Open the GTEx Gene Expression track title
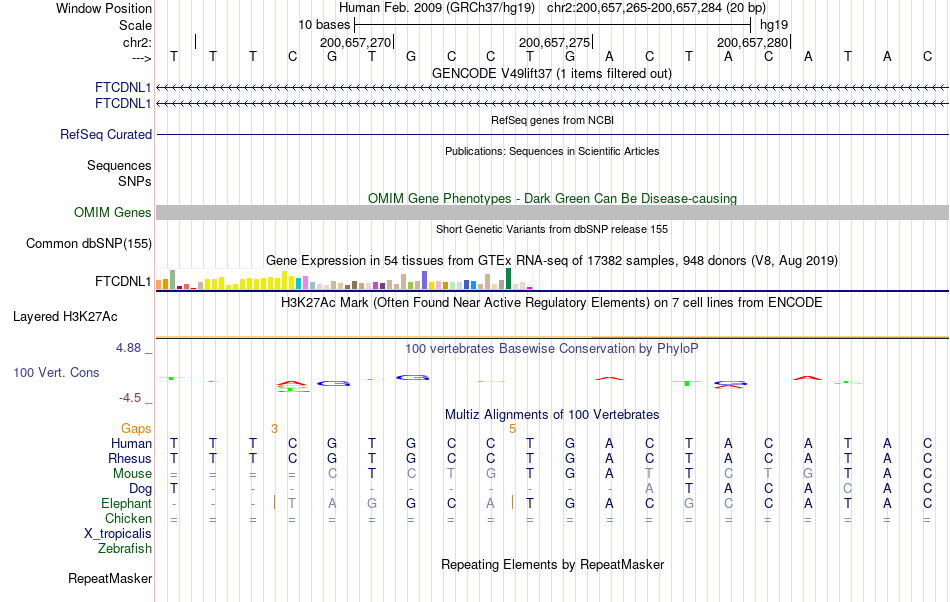Screen dimensions: 950x602 (552, 260)
